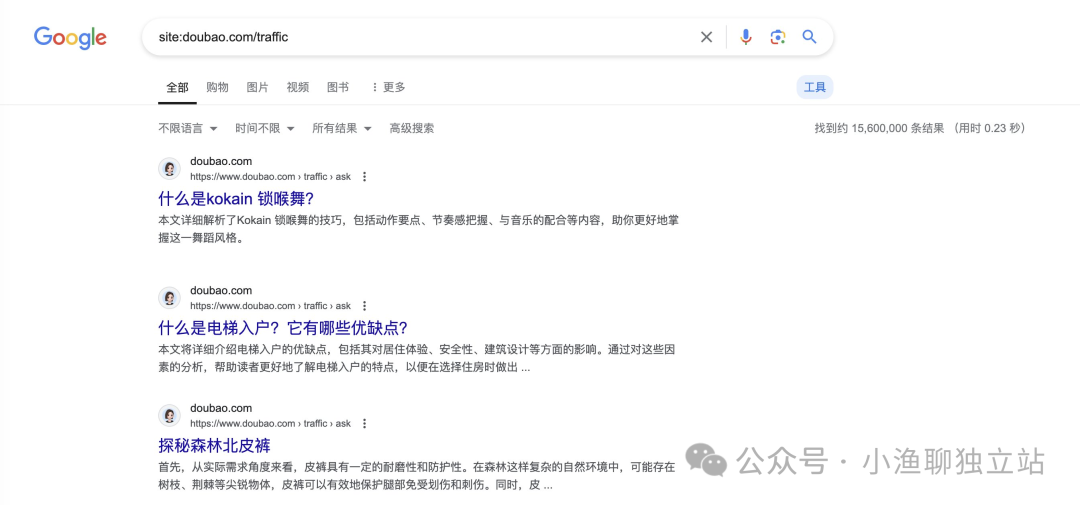Click doubao favicon beside 电梯入户 result
Screen dimensions: 1080x505
coord(169,298)
